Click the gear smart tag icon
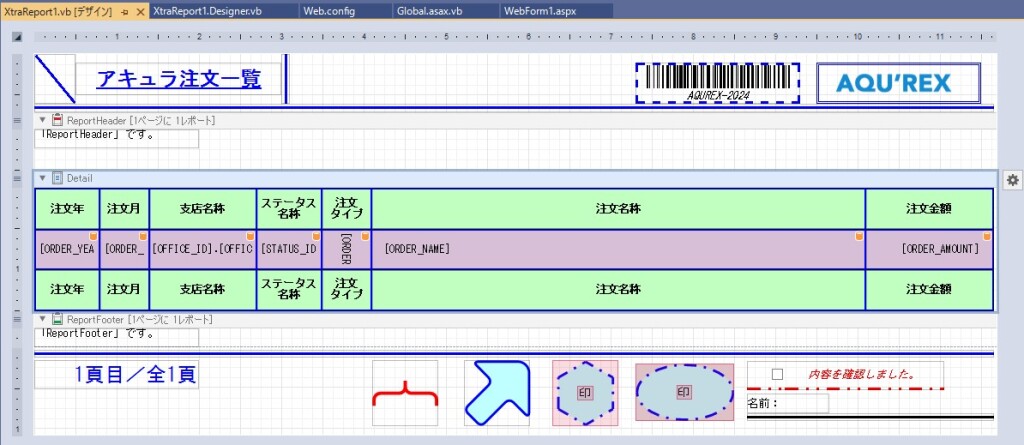The height and width of the screenshot is (445, 1024). click(1012, 179)
